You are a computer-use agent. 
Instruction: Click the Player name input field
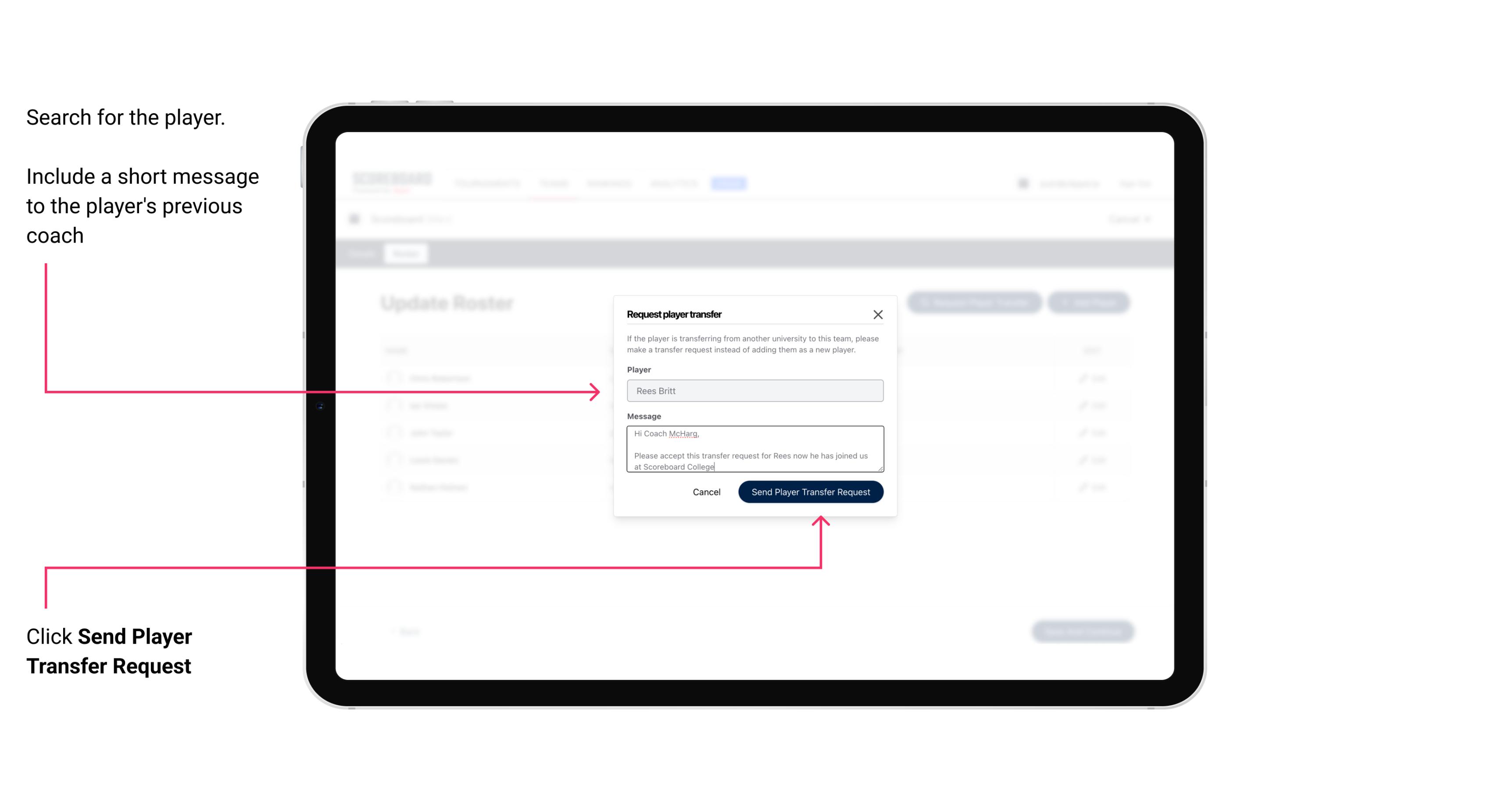753,391
